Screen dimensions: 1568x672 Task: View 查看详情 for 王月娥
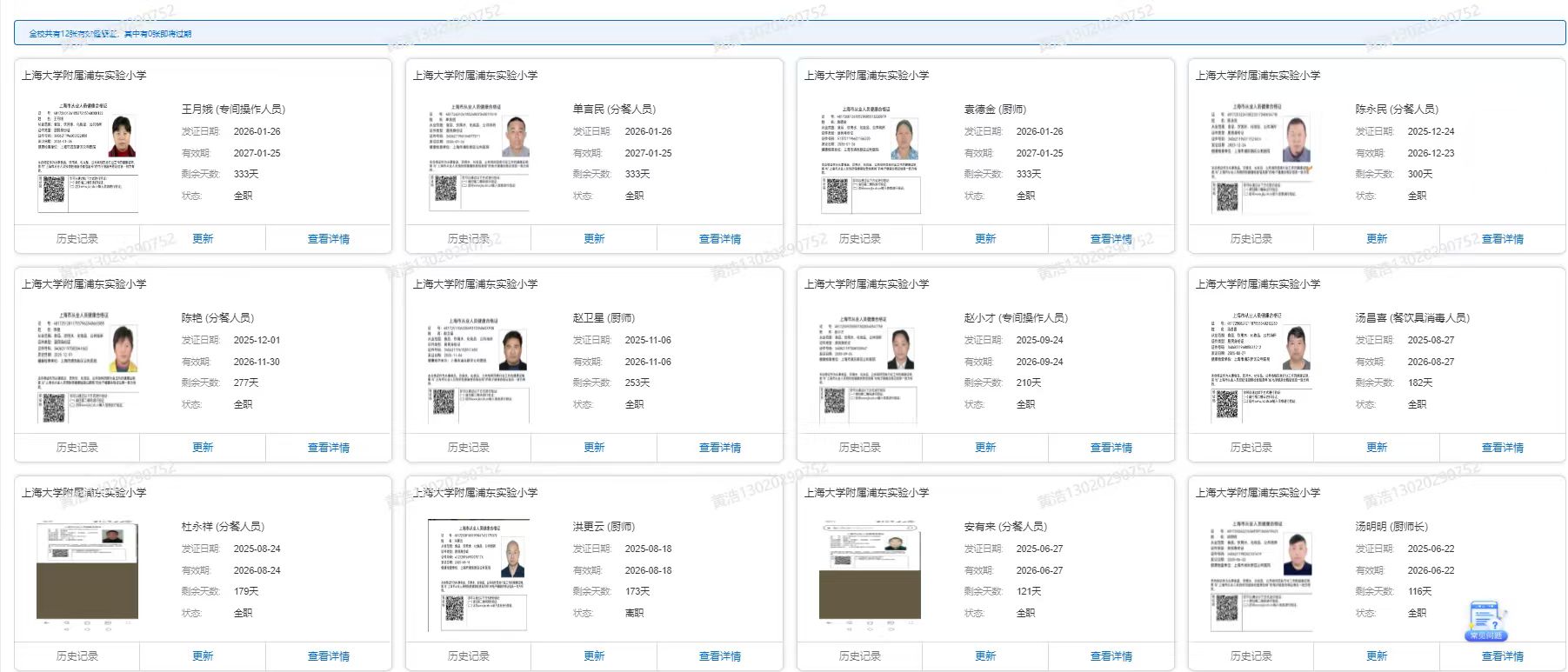329,239
